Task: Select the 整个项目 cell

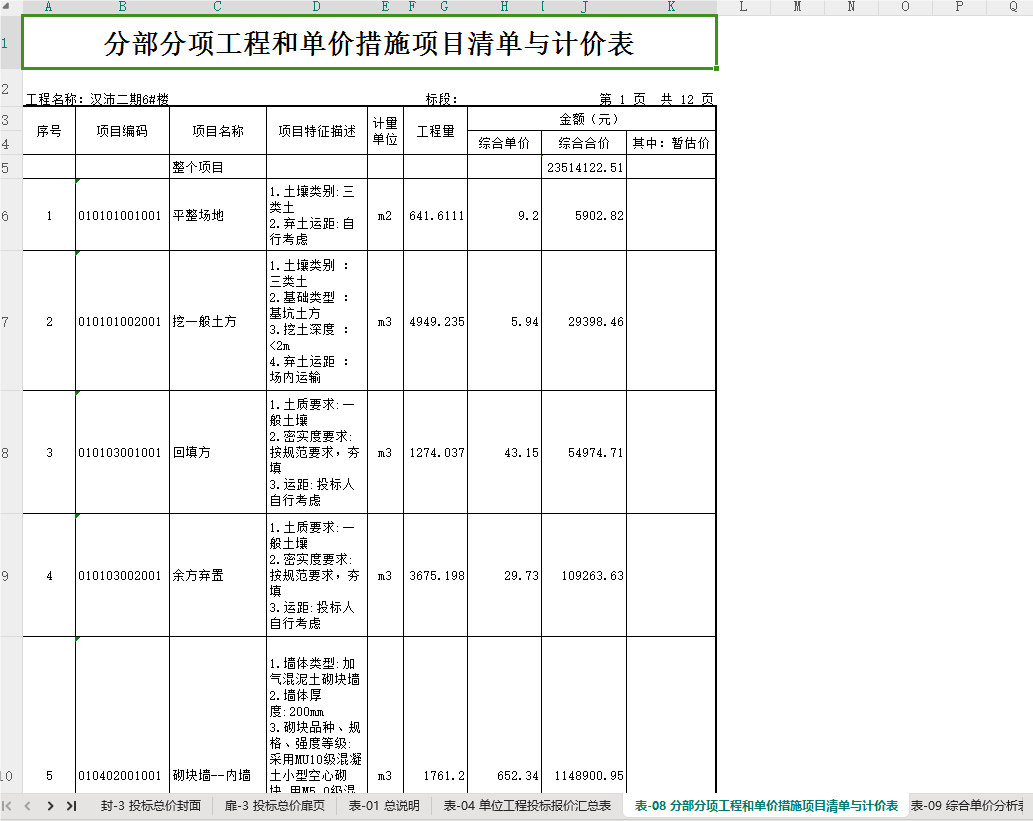Action: tap(218, 167)
